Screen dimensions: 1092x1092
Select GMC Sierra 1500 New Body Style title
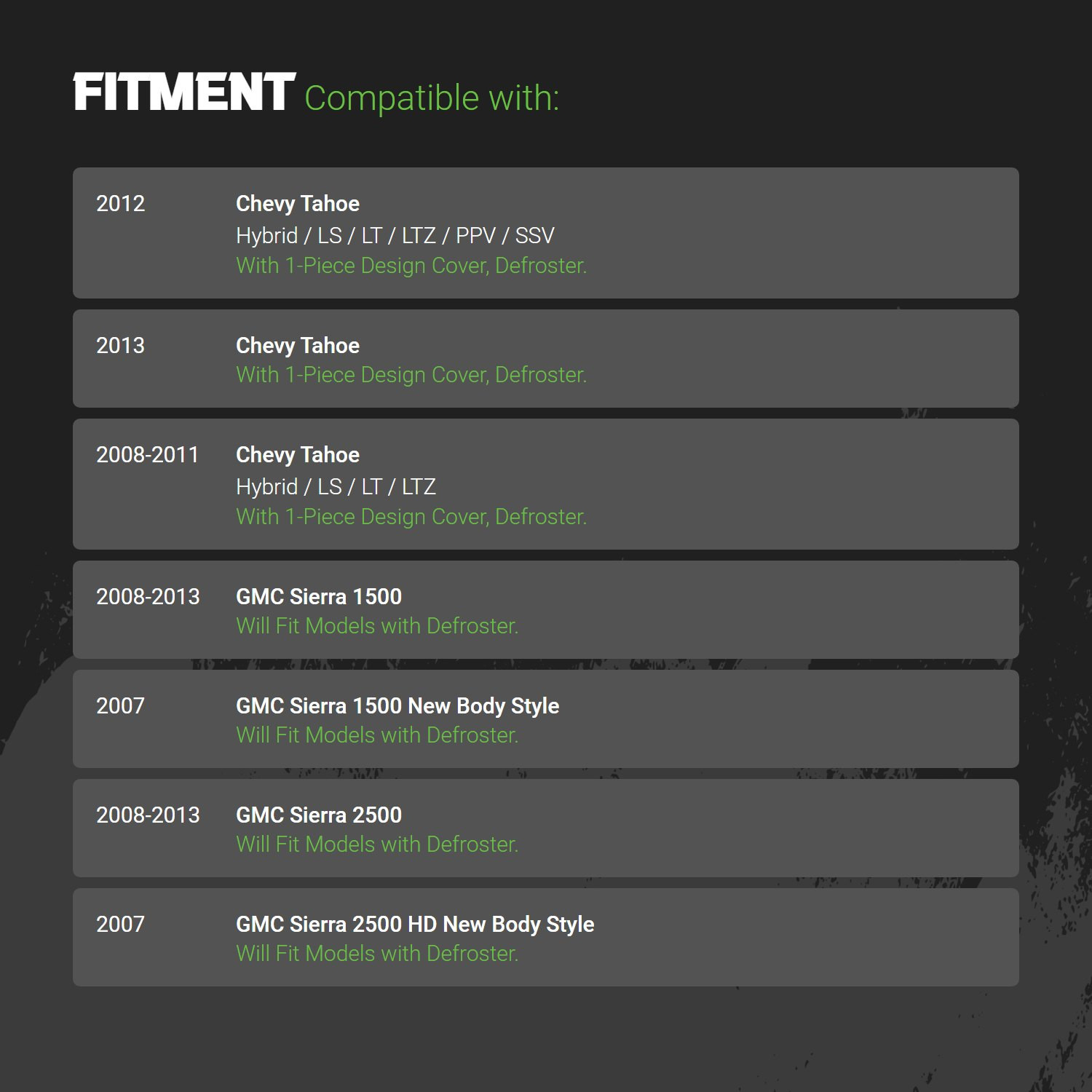397,706
